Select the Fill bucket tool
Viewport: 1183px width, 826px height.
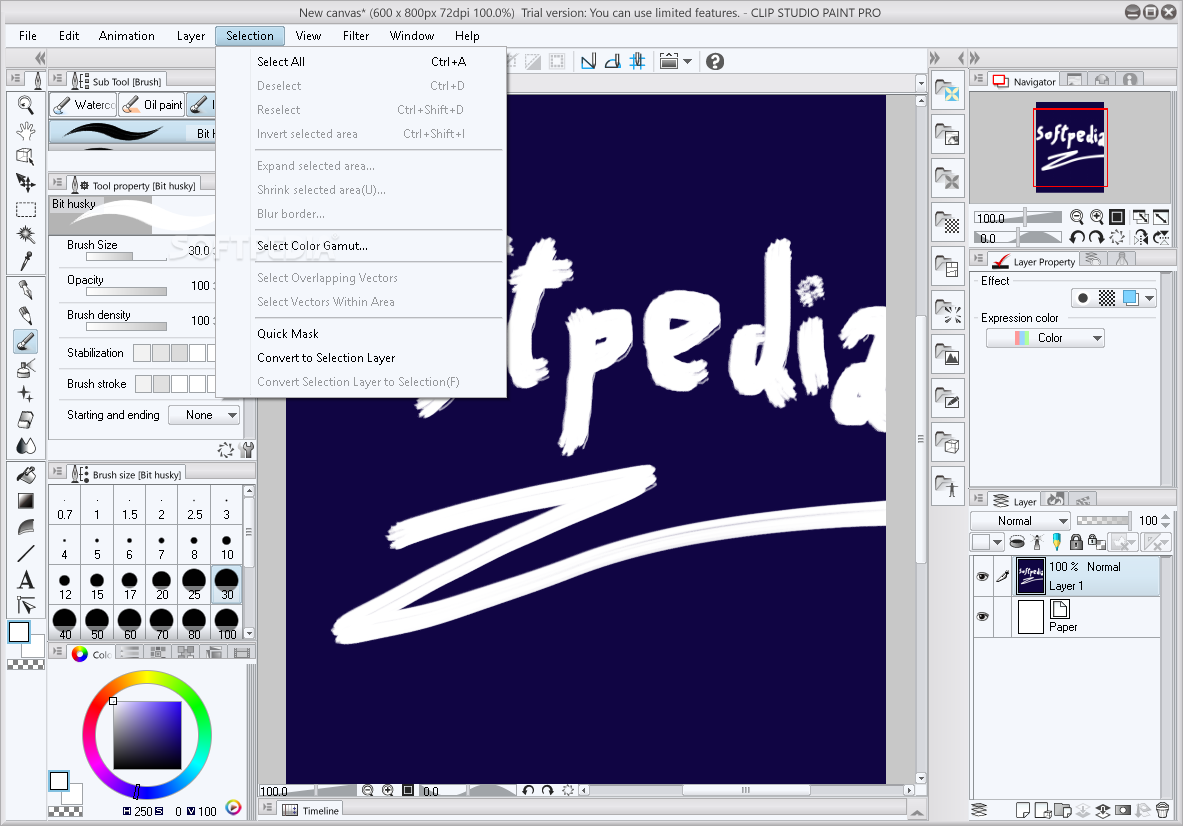point(26,475)
